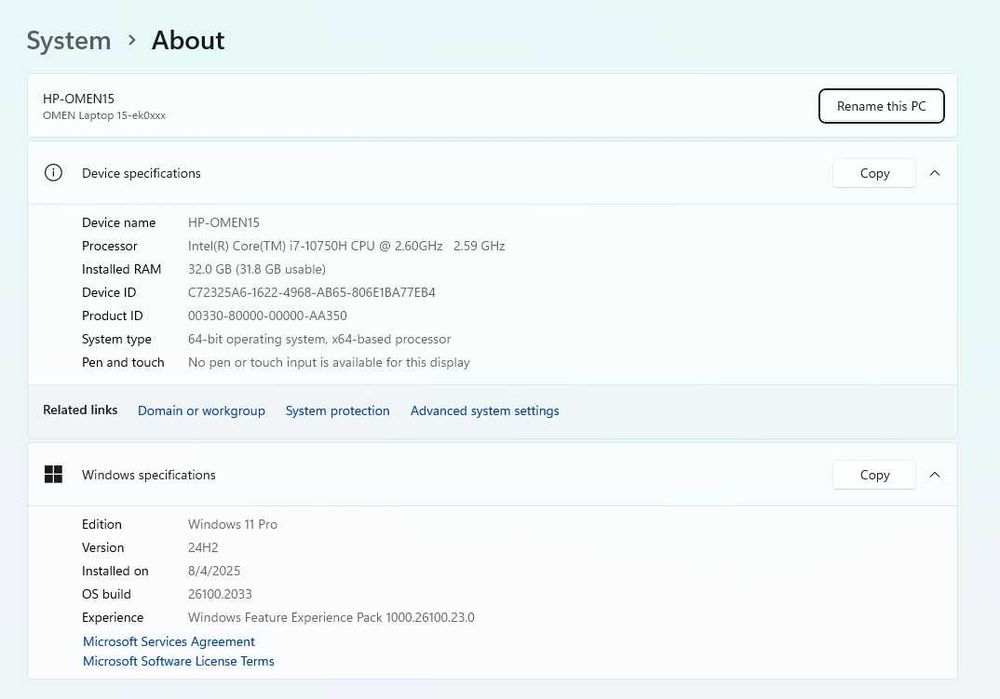The height and width of the screenshot is (699, 1000).
Task: Click the Product ID label
Action: click(112, 316)
